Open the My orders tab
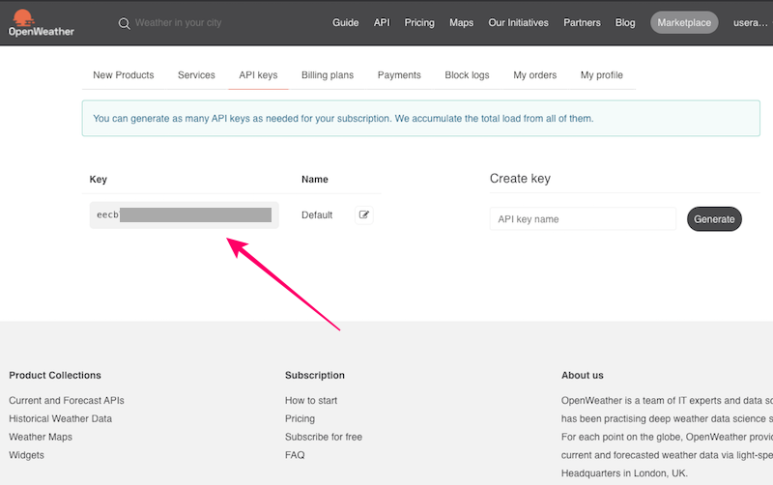 (535, 75)
